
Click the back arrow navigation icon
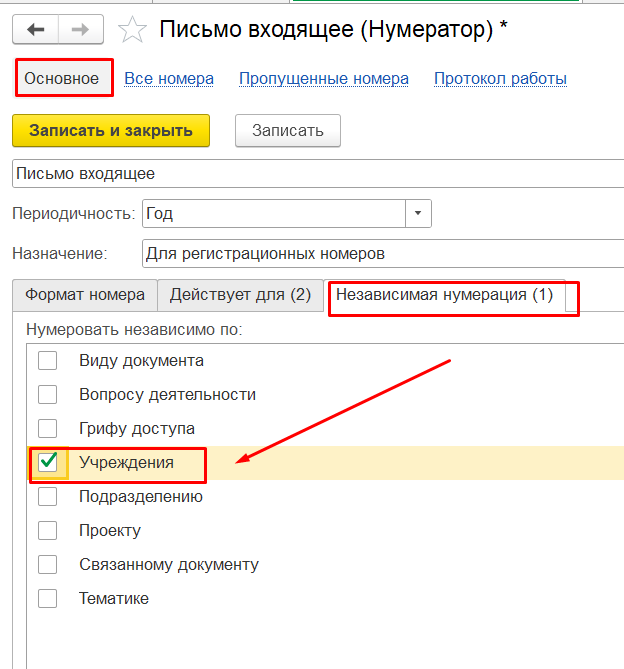pyautogui.click(x=35, y=29)
